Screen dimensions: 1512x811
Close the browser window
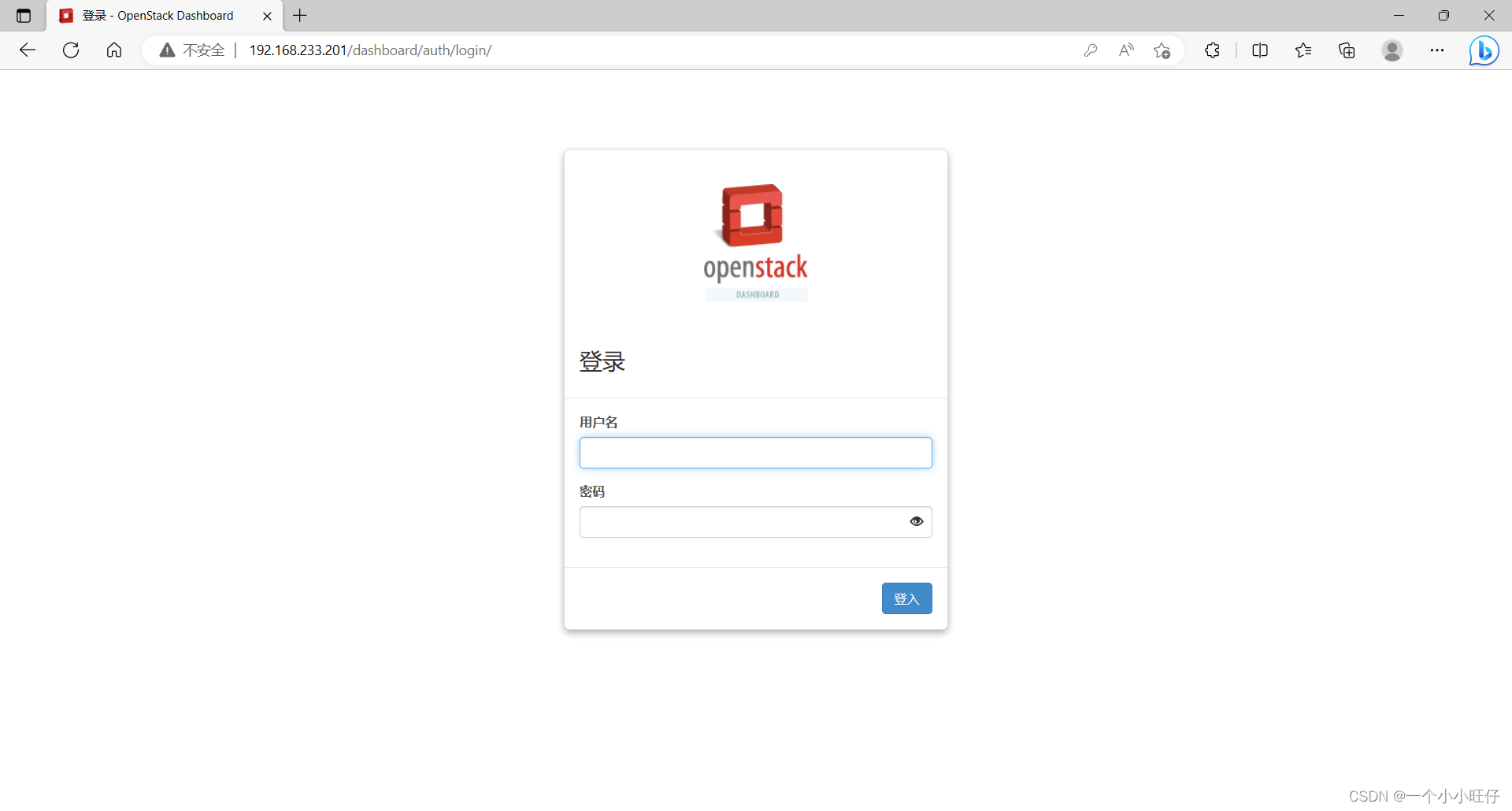tap(1489, 16)
